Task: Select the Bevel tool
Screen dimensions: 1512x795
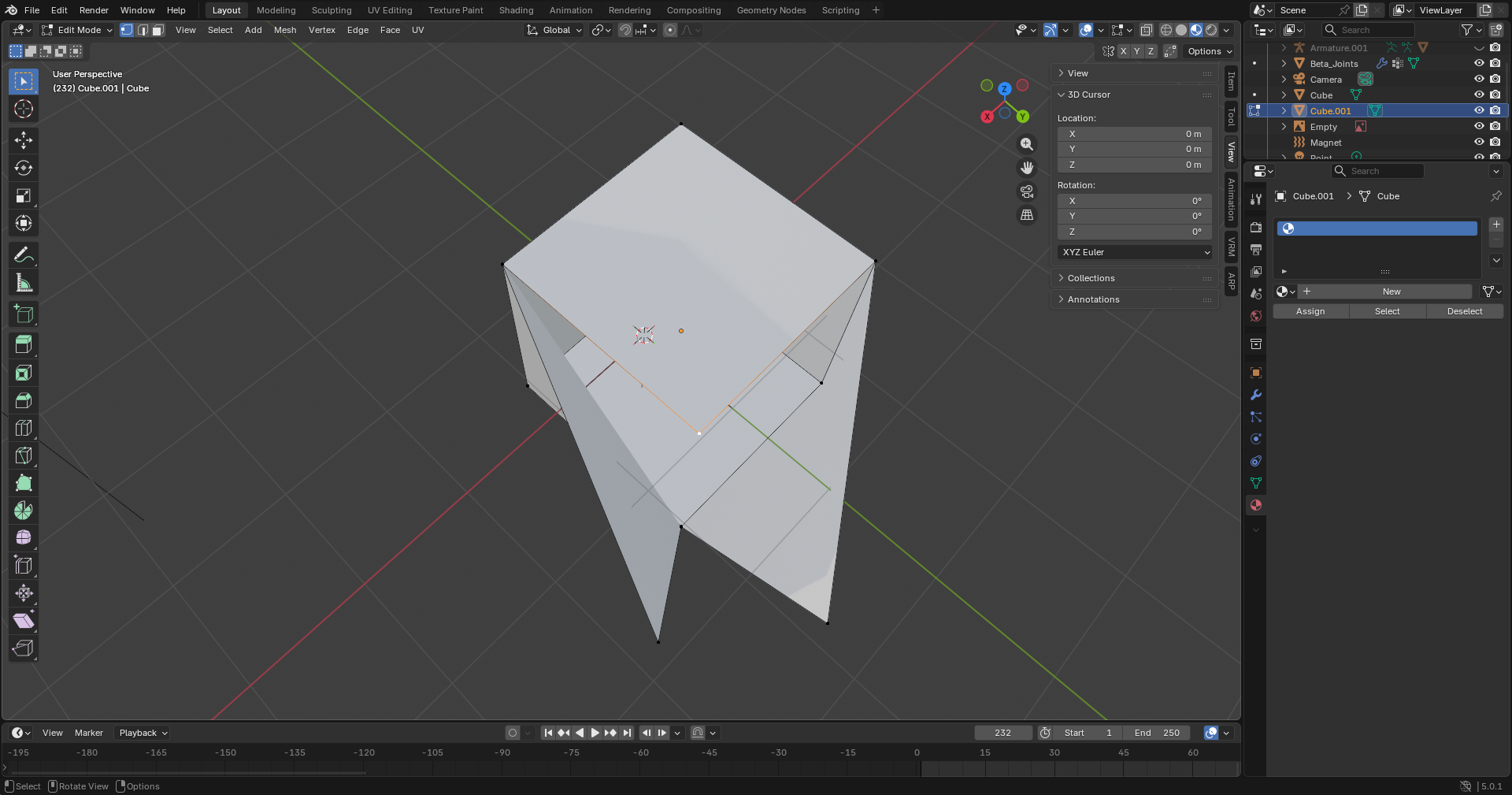Action: 24,400
